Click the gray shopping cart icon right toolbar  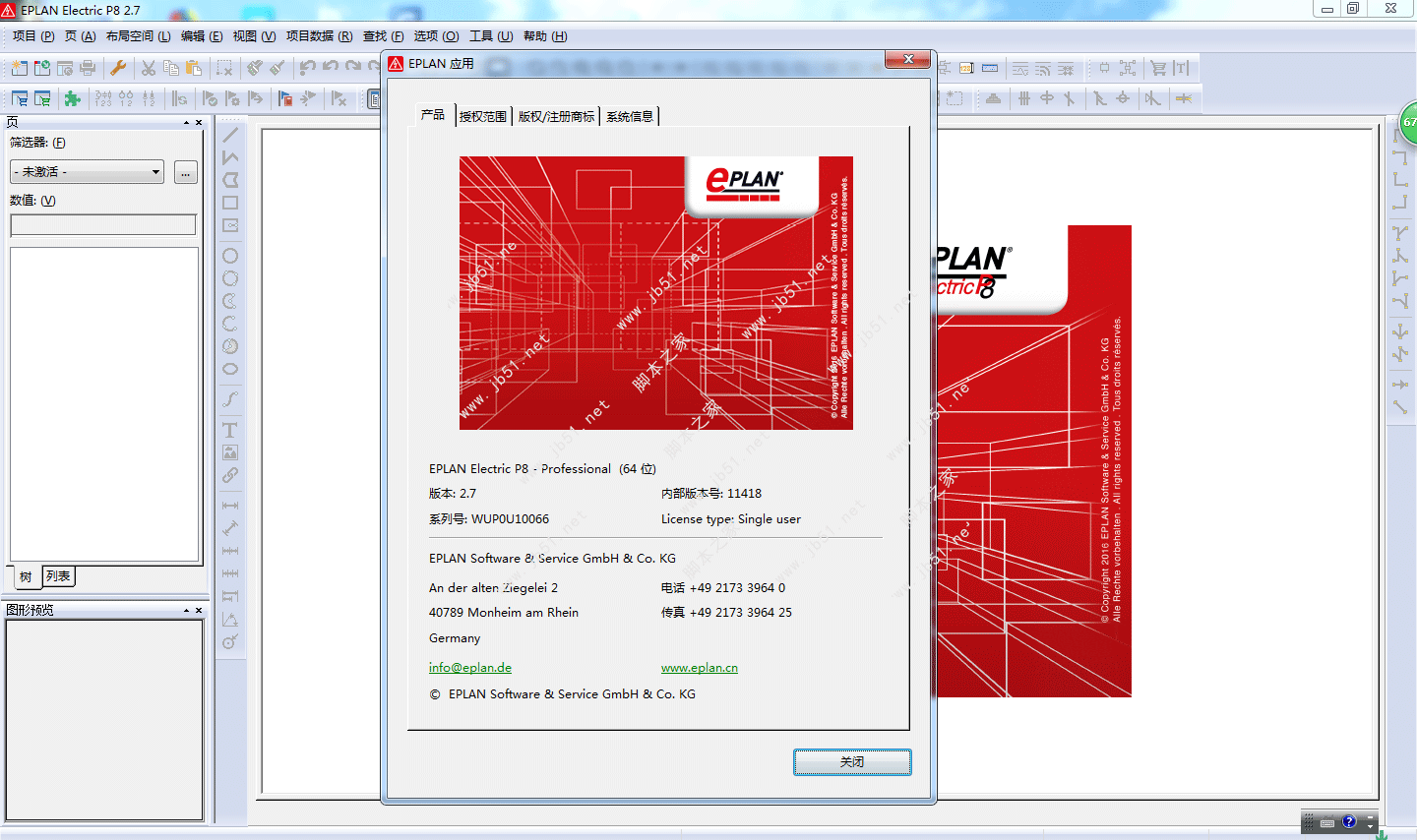pos(1158,68)
